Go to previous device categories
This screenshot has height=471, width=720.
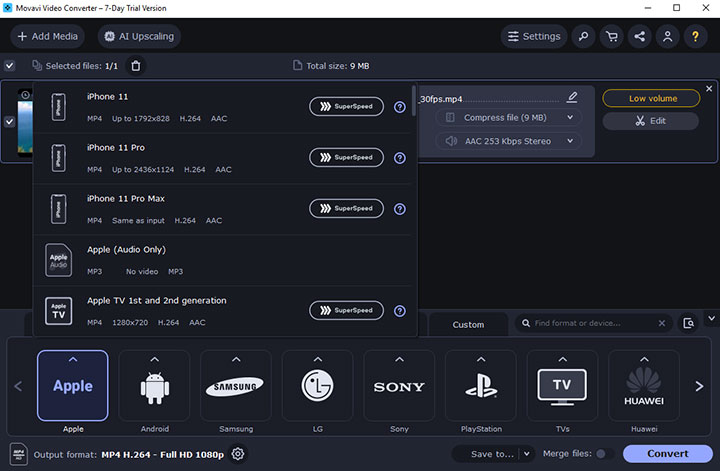pos(18,386)
